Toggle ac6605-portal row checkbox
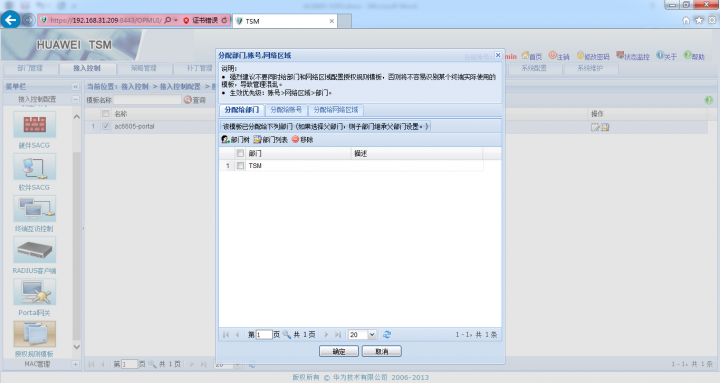 [x=106, y=126]
